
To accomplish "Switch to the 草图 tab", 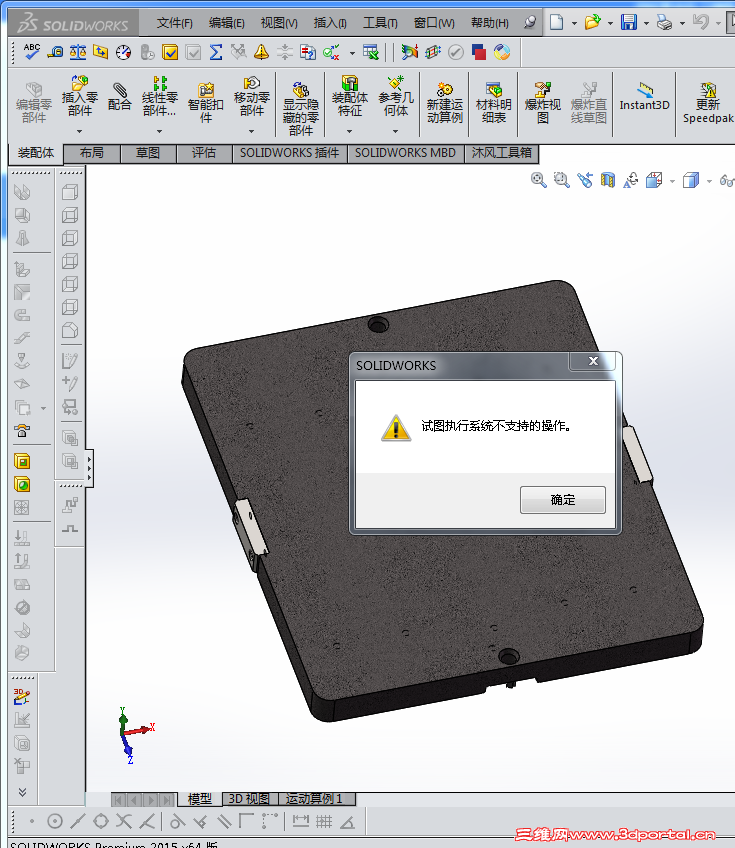I will 148,153.
